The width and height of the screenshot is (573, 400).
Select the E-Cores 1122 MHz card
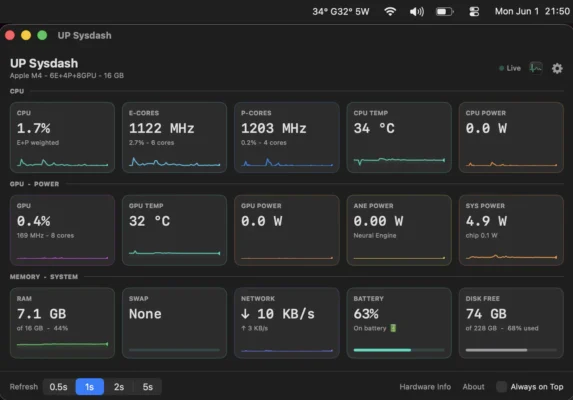pyautogui.click(x=175, y=137)
